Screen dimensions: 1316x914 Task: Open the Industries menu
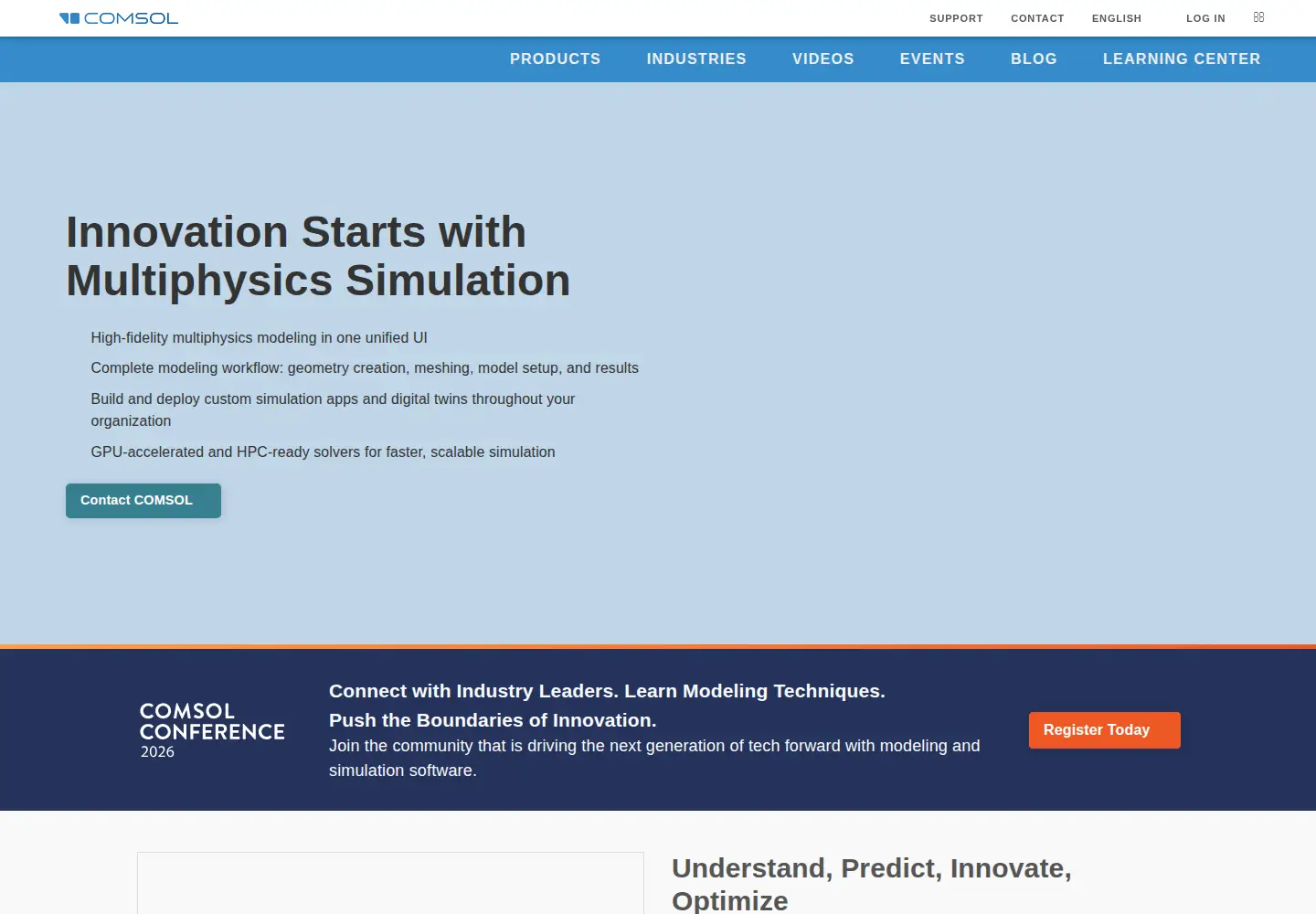[696, 58]
